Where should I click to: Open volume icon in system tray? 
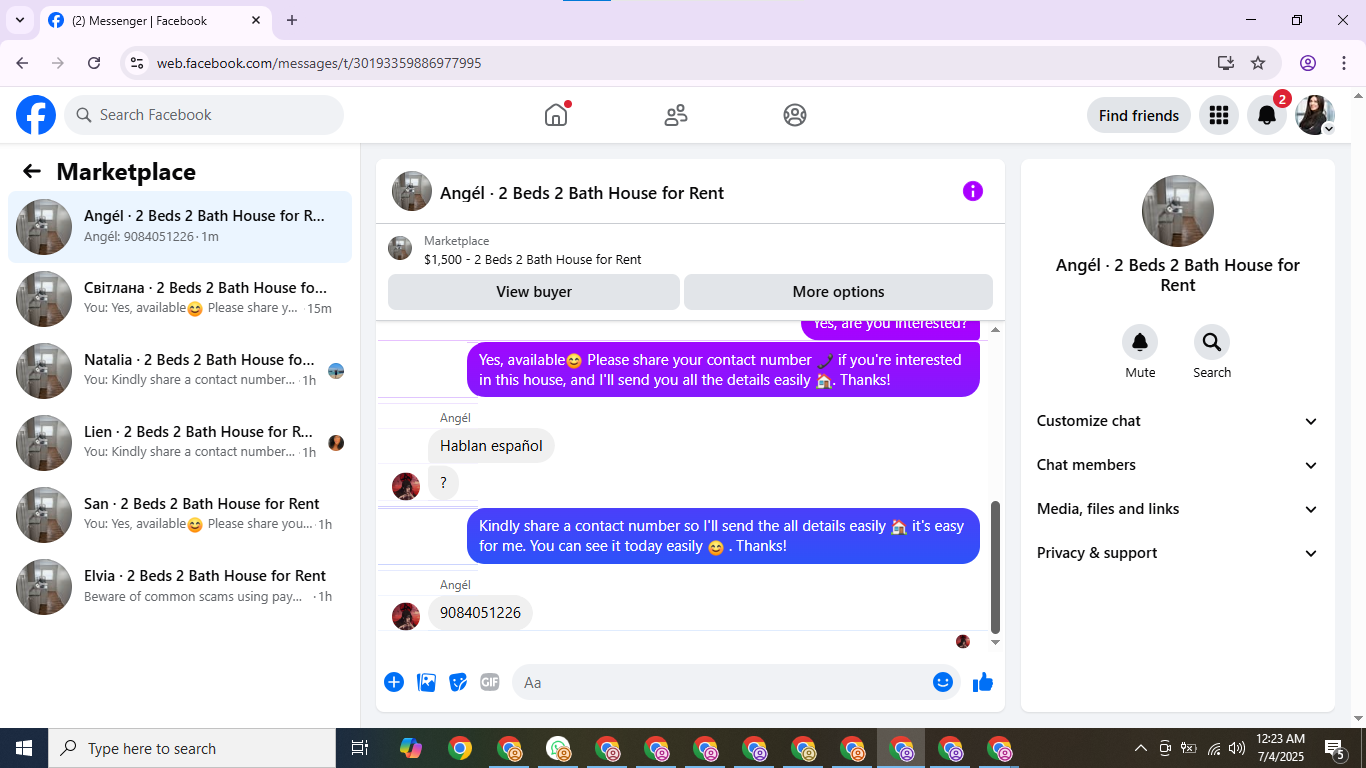(x=1237, y=748)
